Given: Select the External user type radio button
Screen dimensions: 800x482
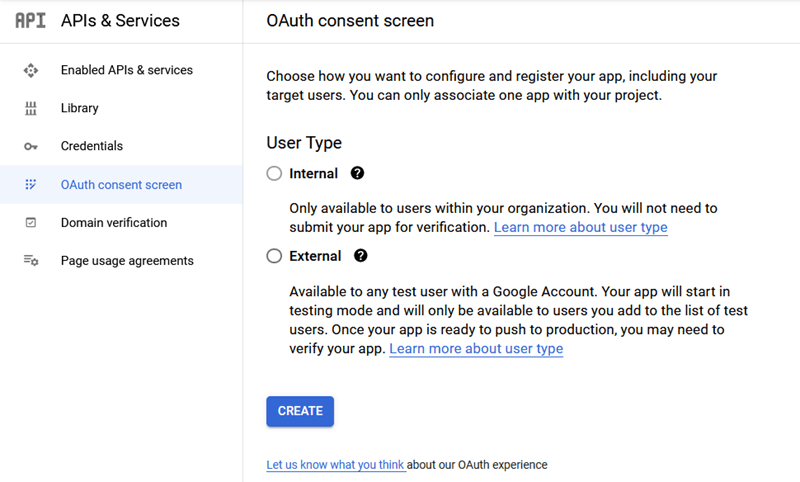Looking at the screenshot, I should point(275,256).
